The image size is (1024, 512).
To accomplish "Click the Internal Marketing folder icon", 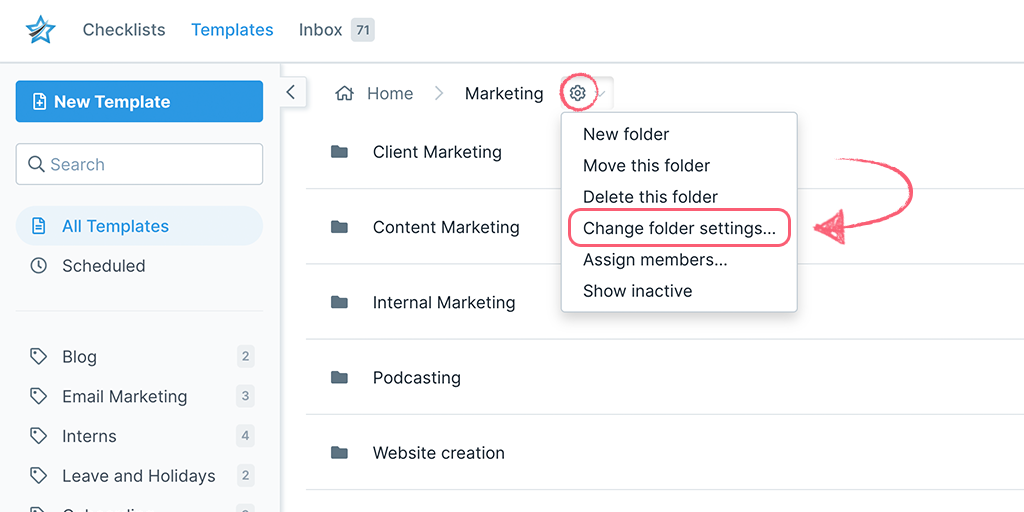I will 339,302.
